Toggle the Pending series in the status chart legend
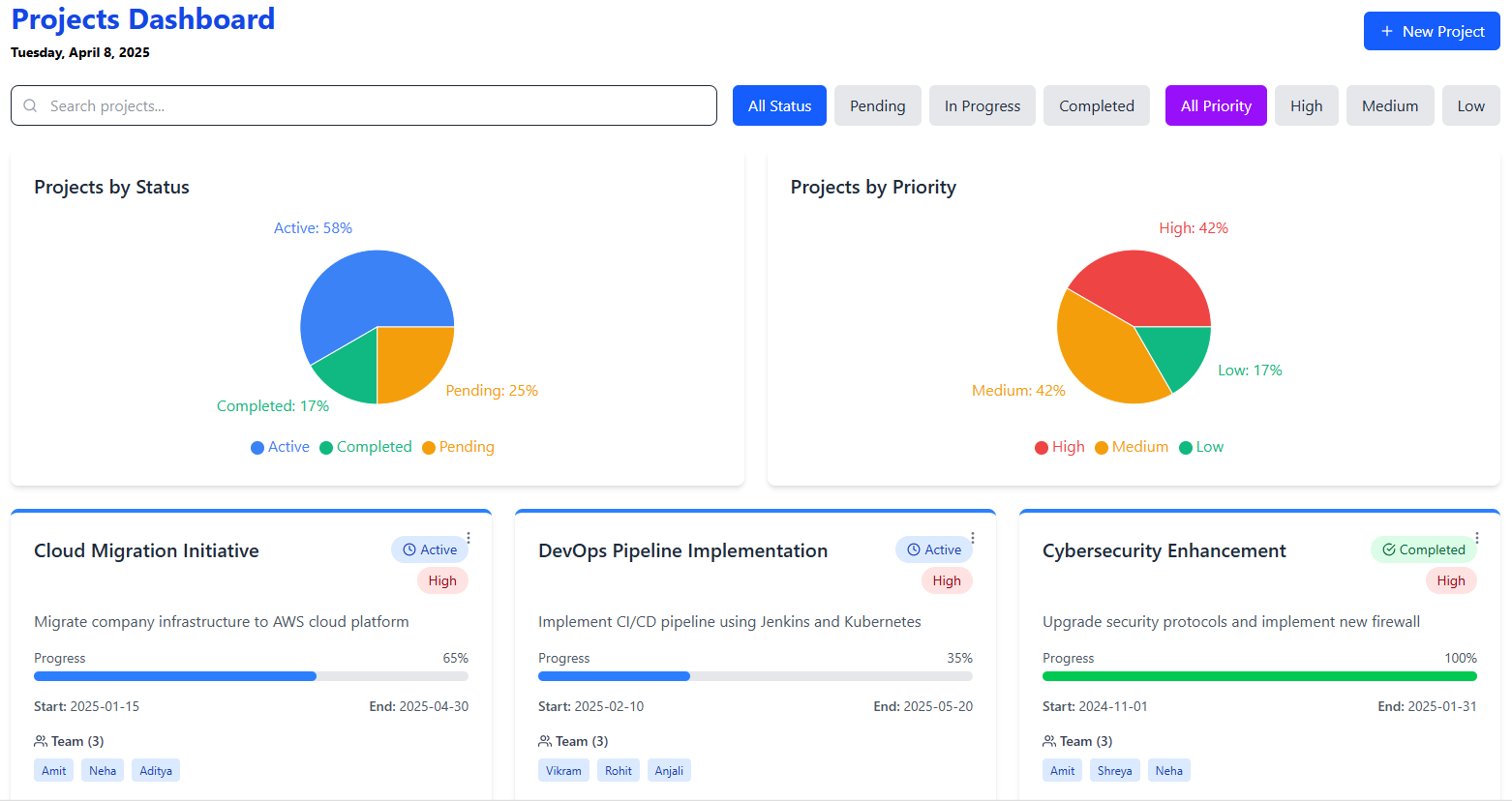This screenshot has height=801, width=1512. 458,446
